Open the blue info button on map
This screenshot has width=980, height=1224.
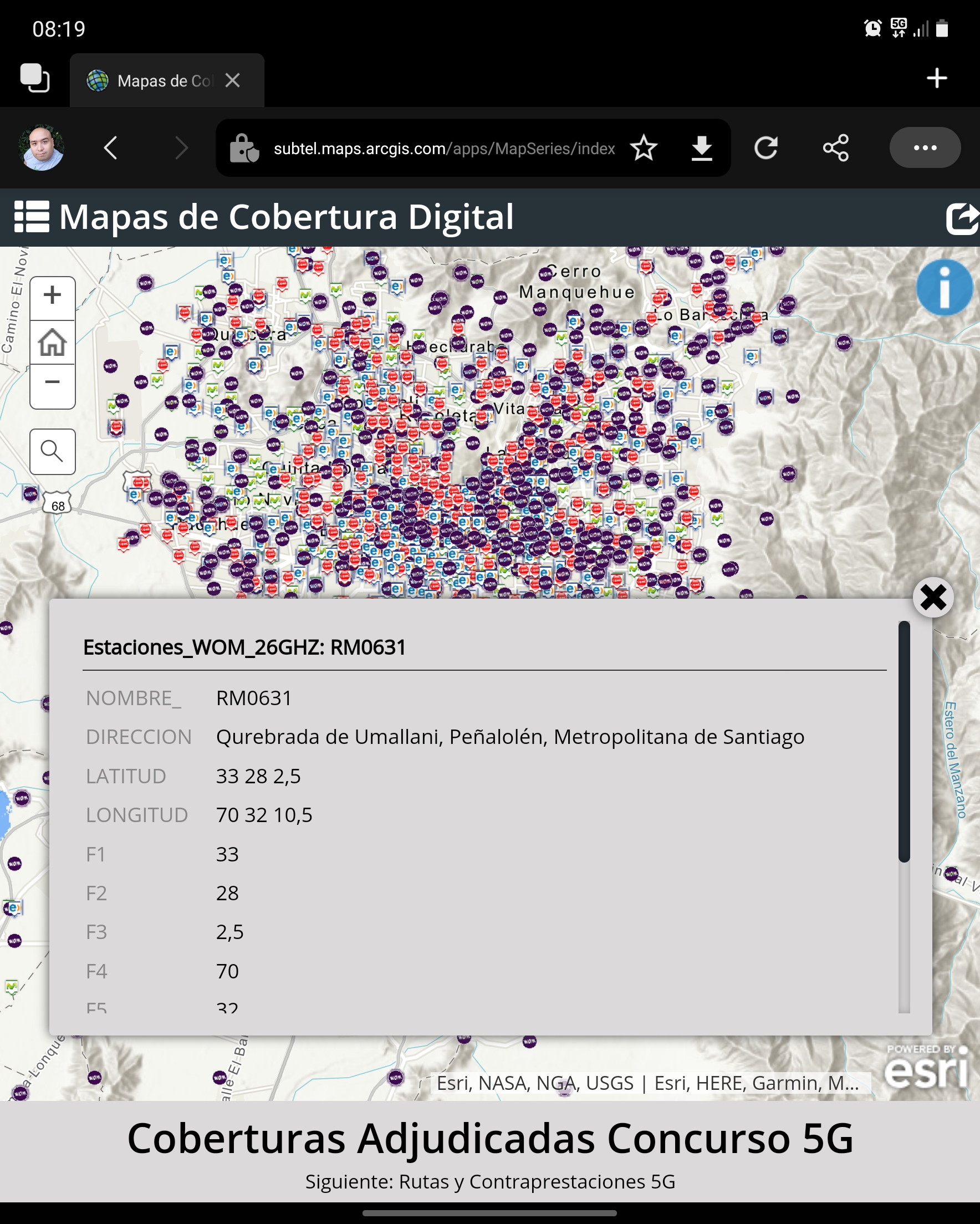click(943, 287)
